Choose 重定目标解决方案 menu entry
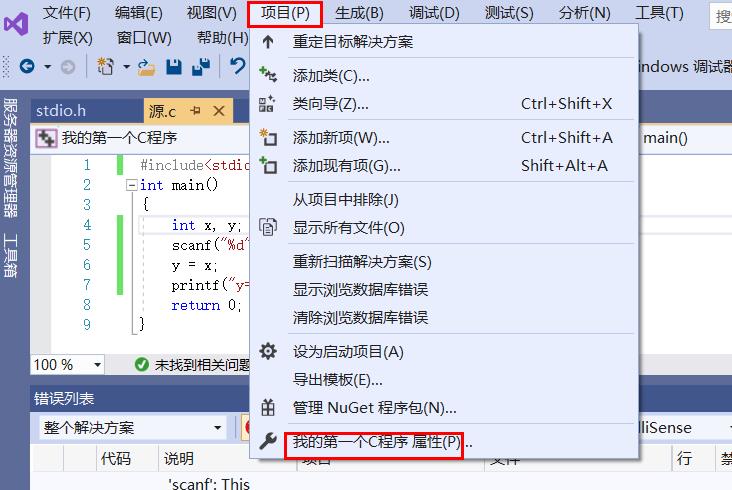The width and height of the screenshot is (732, 490). click(x=444, y=42)
